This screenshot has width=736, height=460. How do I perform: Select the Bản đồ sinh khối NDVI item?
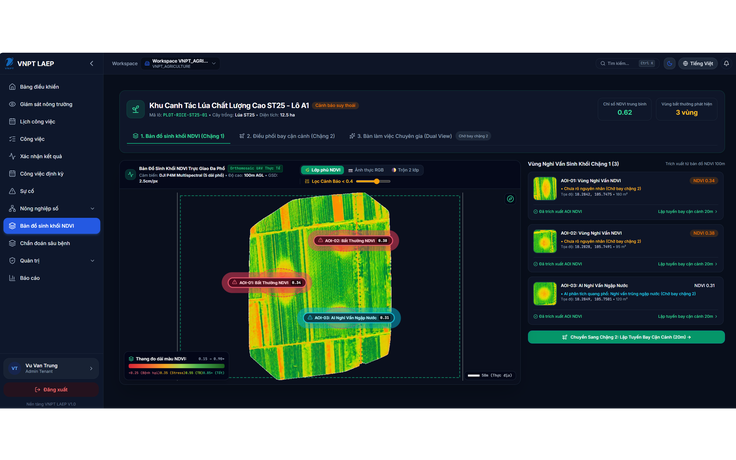[x=52, y=226]
